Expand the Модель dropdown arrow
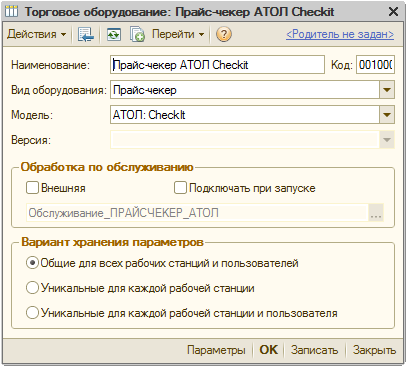This screenshot has width=406, height=366. tap(387, 115)
